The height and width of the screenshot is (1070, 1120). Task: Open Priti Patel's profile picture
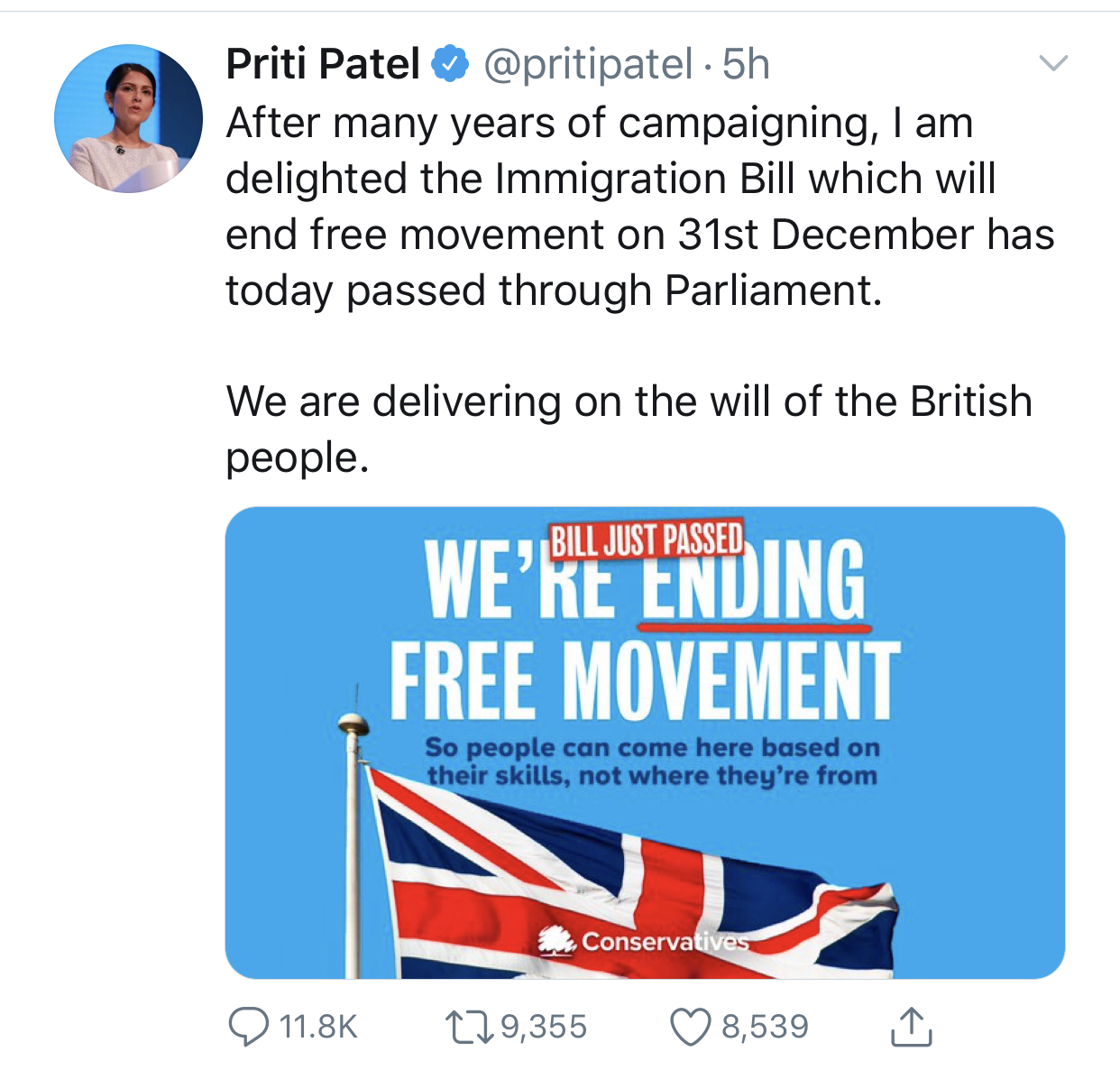[128, 118]
